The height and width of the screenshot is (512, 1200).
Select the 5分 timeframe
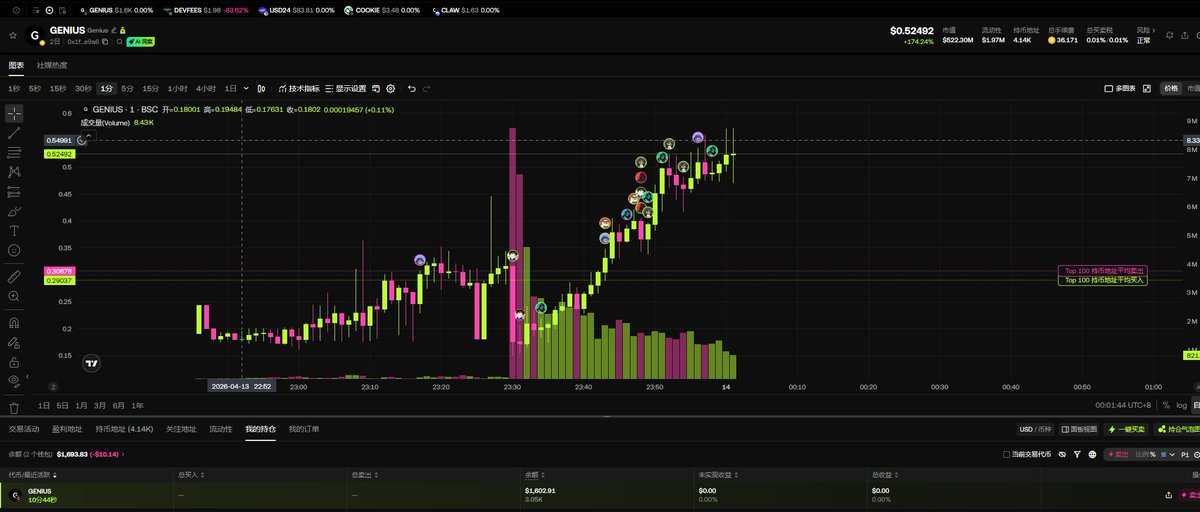point(127,88)
